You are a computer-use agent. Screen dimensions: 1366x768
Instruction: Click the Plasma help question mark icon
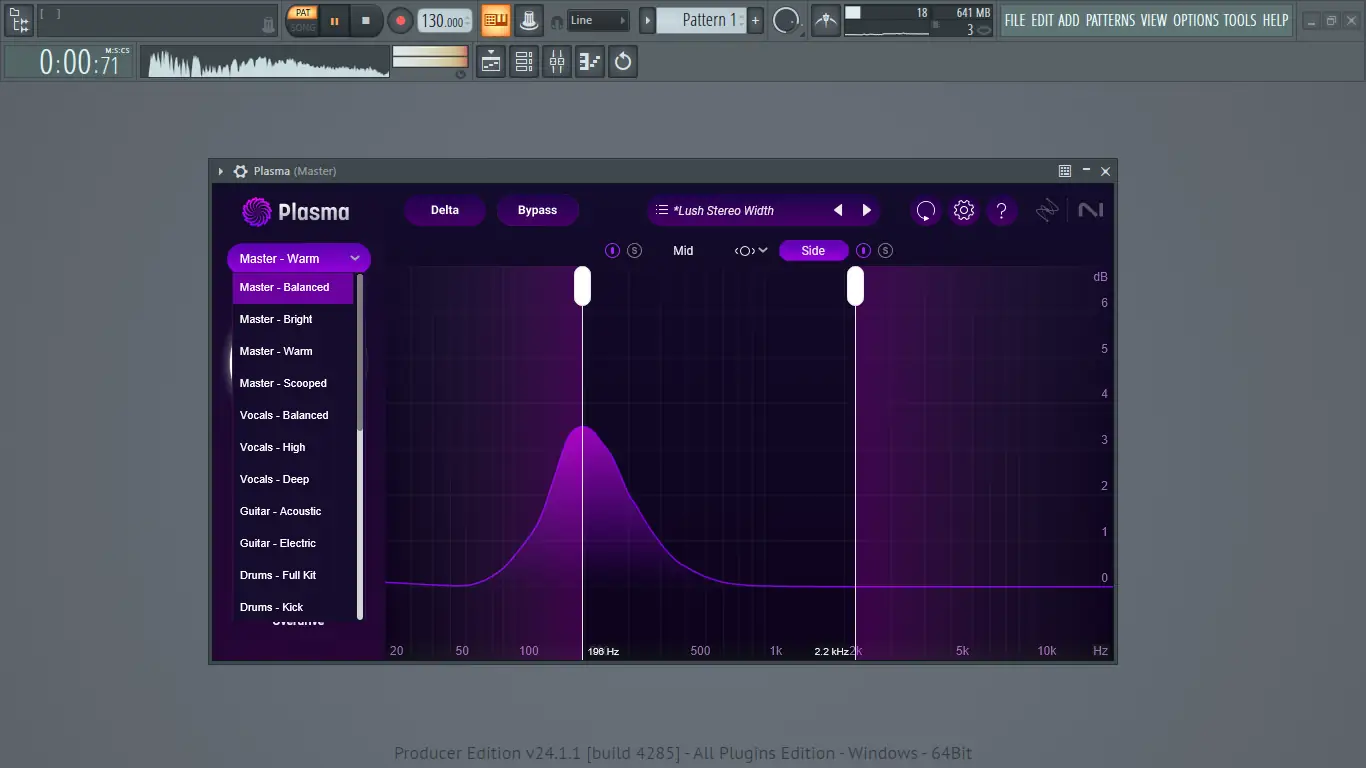pyautogui.click(x=1001, y=211)
